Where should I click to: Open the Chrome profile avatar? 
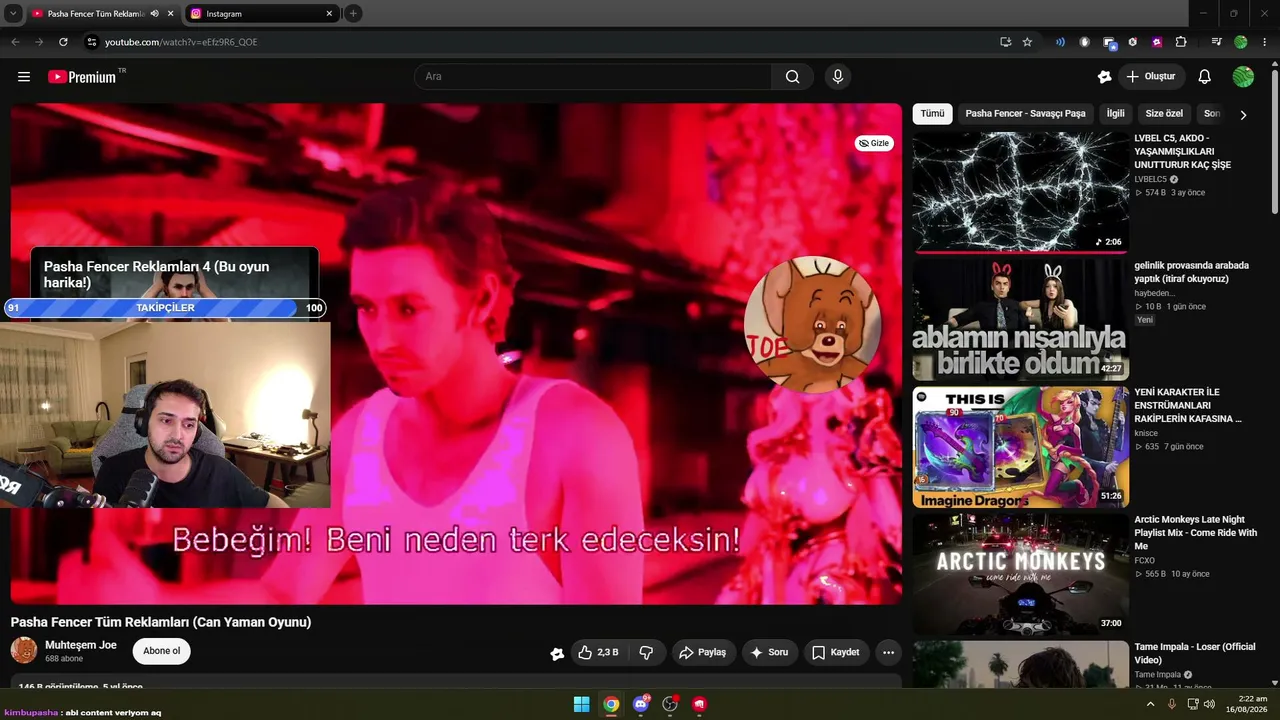click(1241, 42)
